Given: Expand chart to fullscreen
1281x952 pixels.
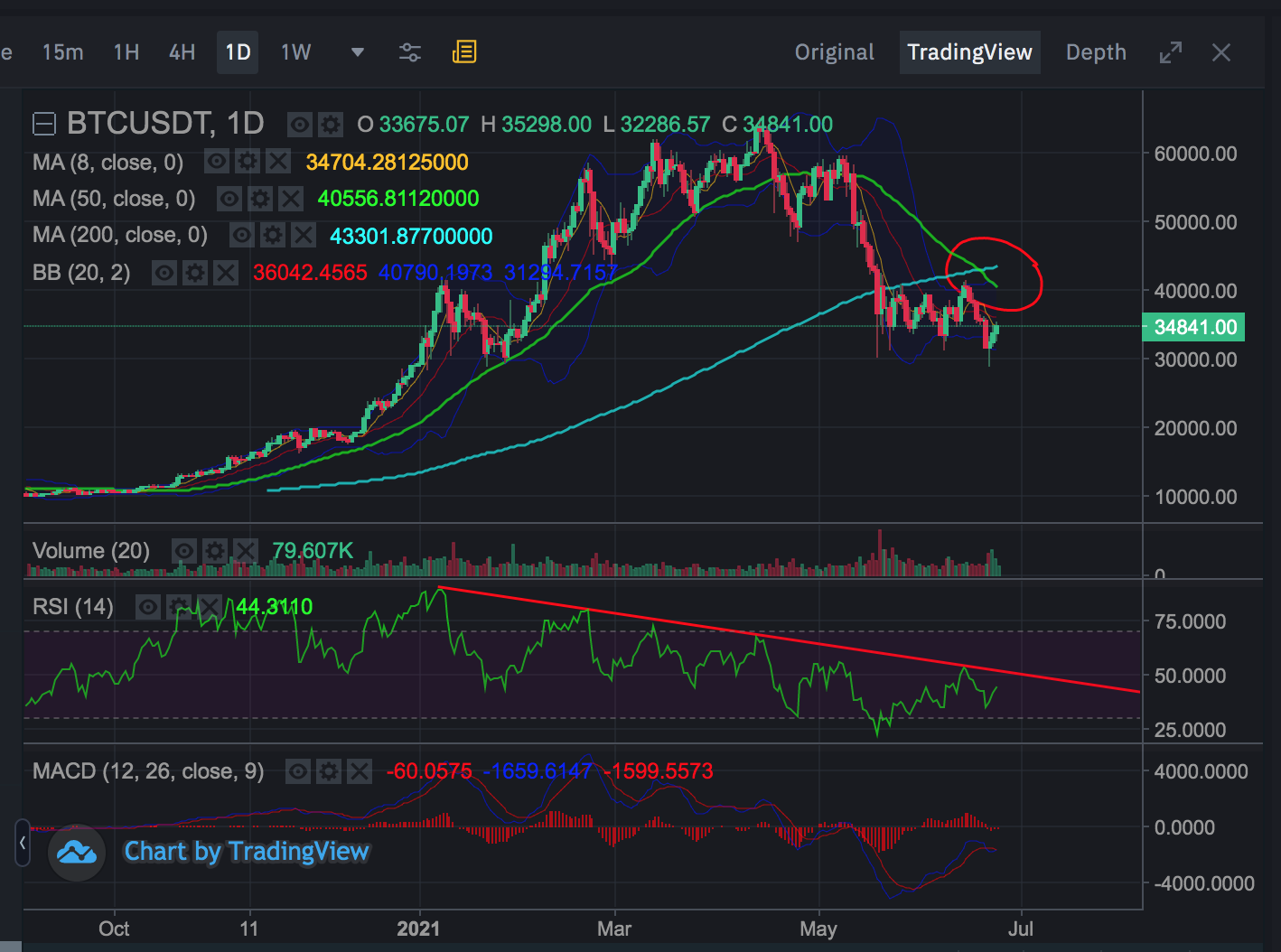Looking at the screenshot, I should tap(1171, 52).
